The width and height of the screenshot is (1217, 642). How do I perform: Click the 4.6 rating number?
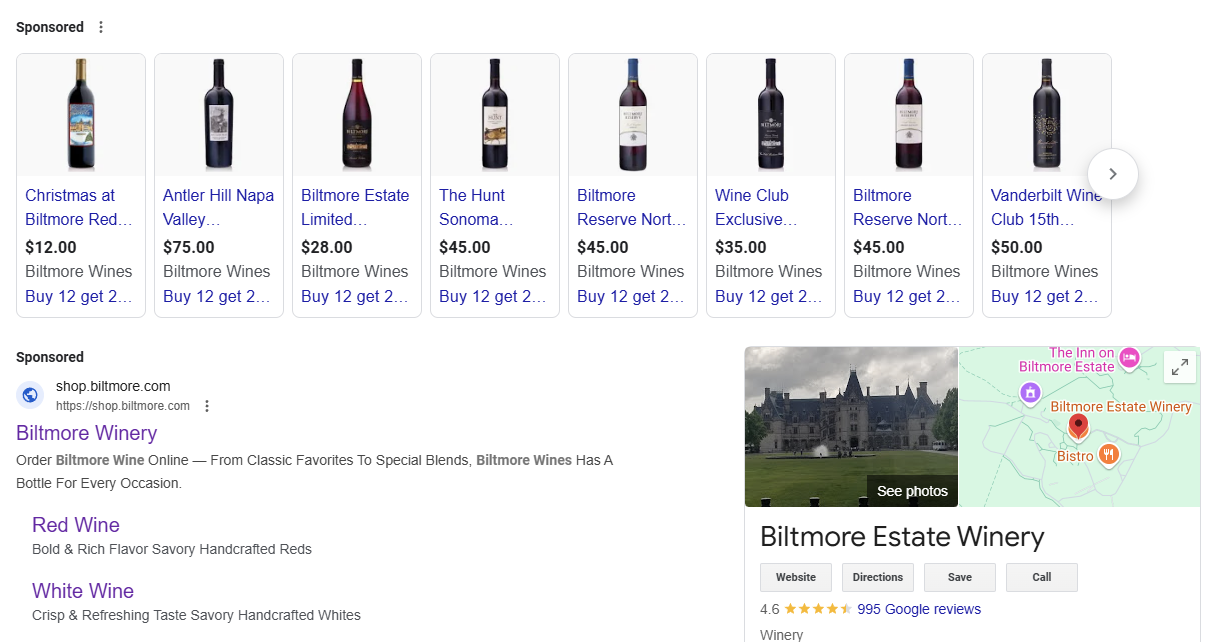pos(770,609)
